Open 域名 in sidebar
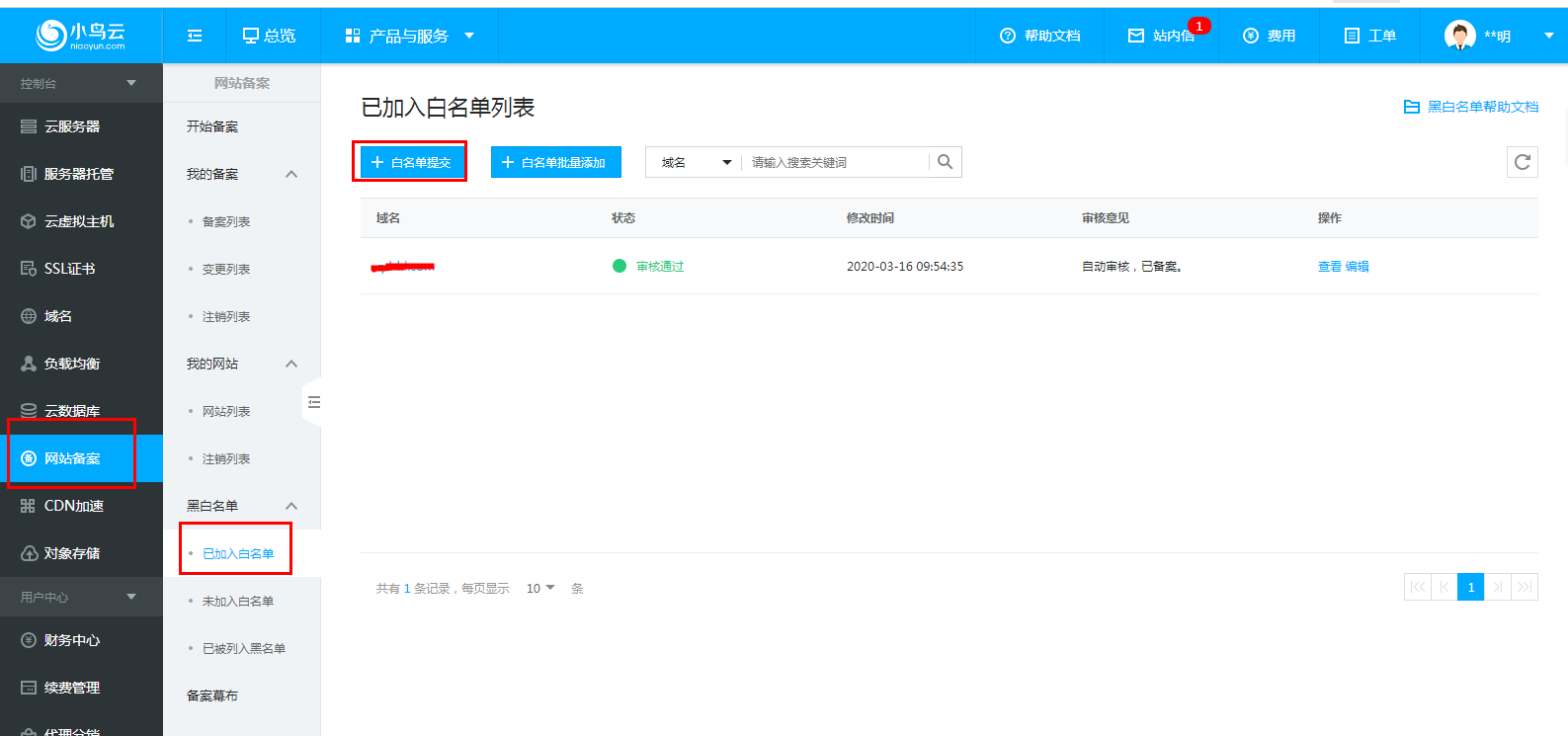Screen dimensions: 1568x736 tap(81, 316)
